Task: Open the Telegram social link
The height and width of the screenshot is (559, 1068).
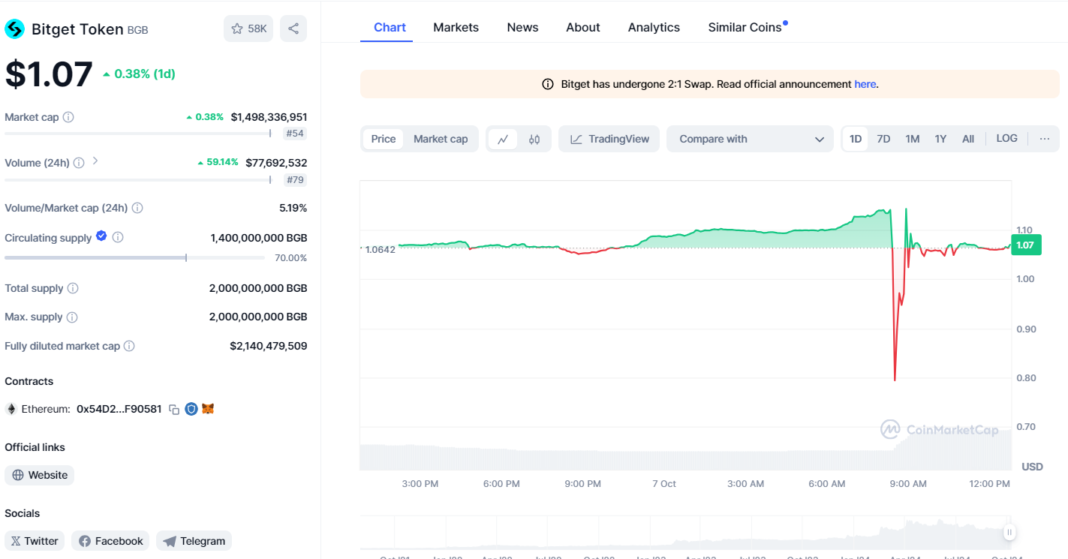Action: coord(194,541)
